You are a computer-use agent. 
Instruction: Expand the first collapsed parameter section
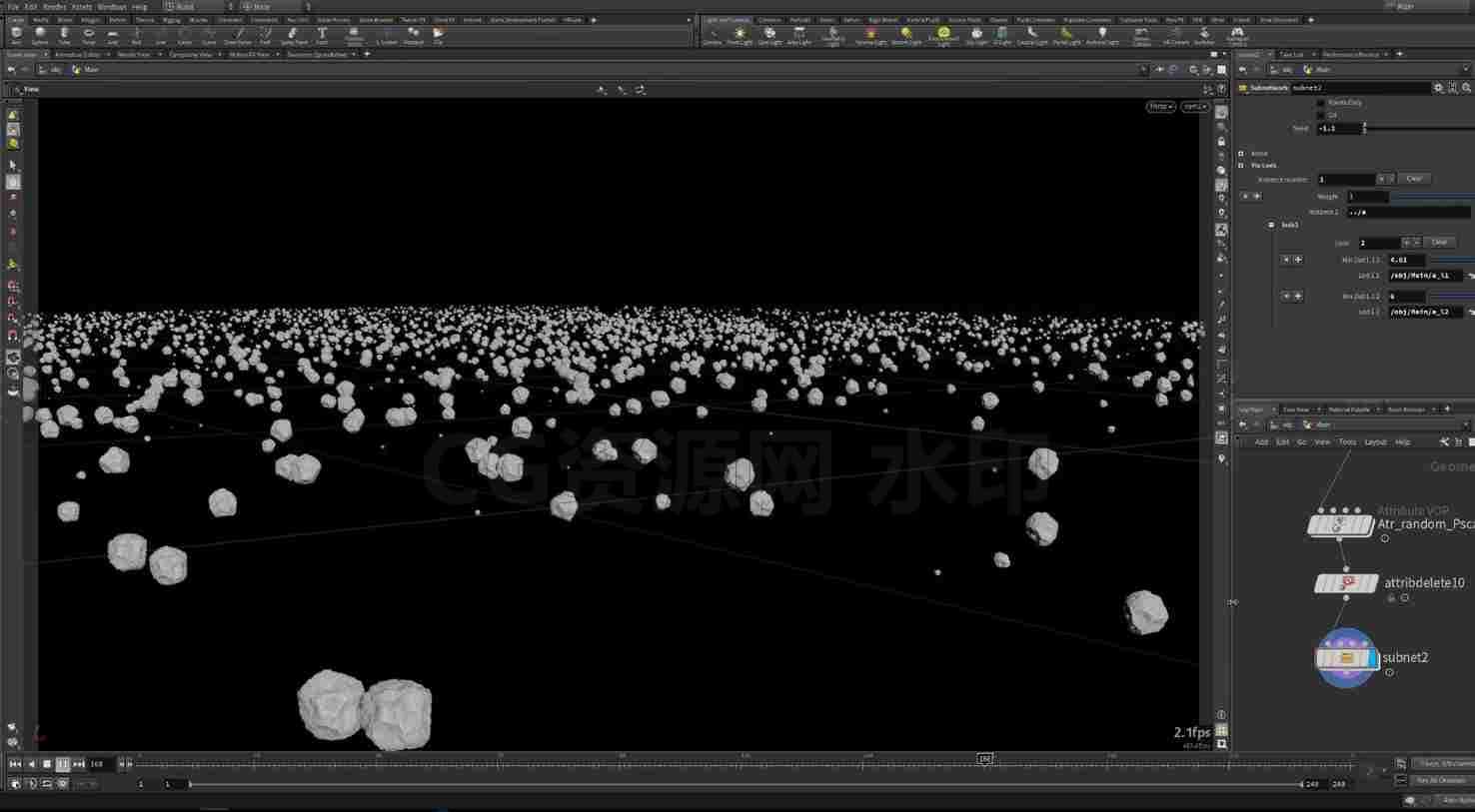pos(1241,154)
